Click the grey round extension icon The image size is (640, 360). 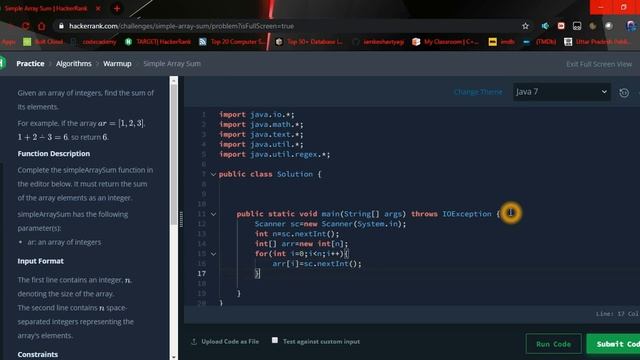pos(609,26)
